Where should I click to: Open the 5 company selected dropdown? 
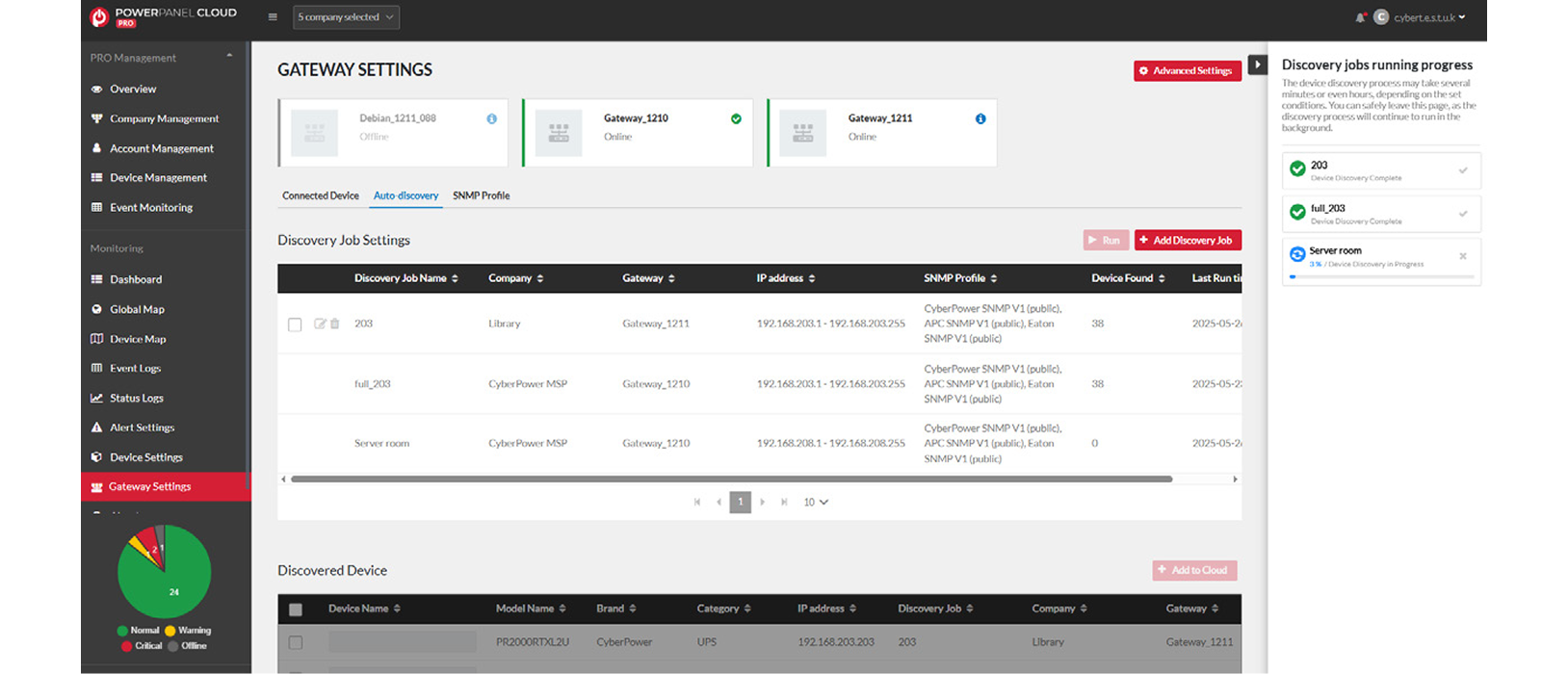pyautogui.click(x=346, y=17)
